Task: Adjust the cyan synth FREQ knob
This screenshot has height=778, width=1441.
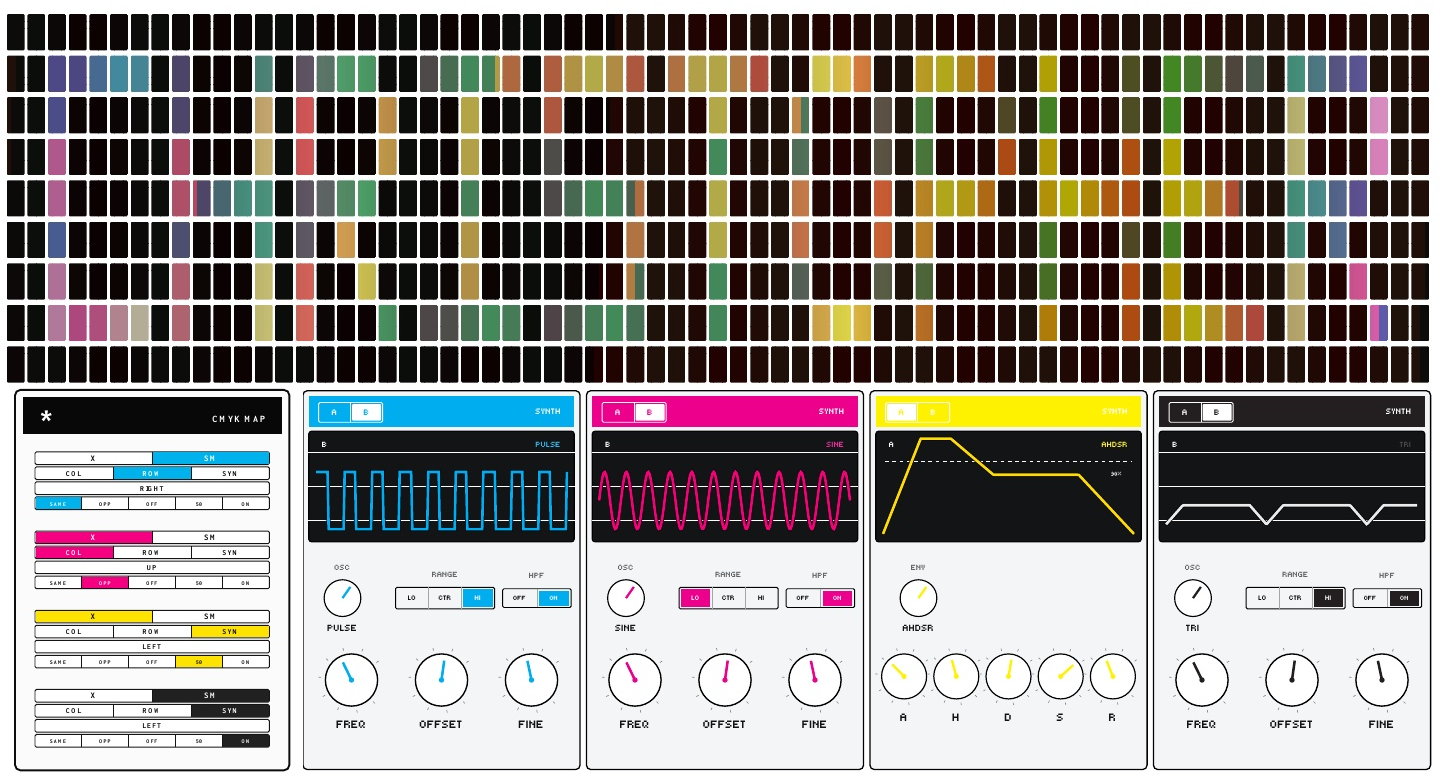Action: pos(351,680)
